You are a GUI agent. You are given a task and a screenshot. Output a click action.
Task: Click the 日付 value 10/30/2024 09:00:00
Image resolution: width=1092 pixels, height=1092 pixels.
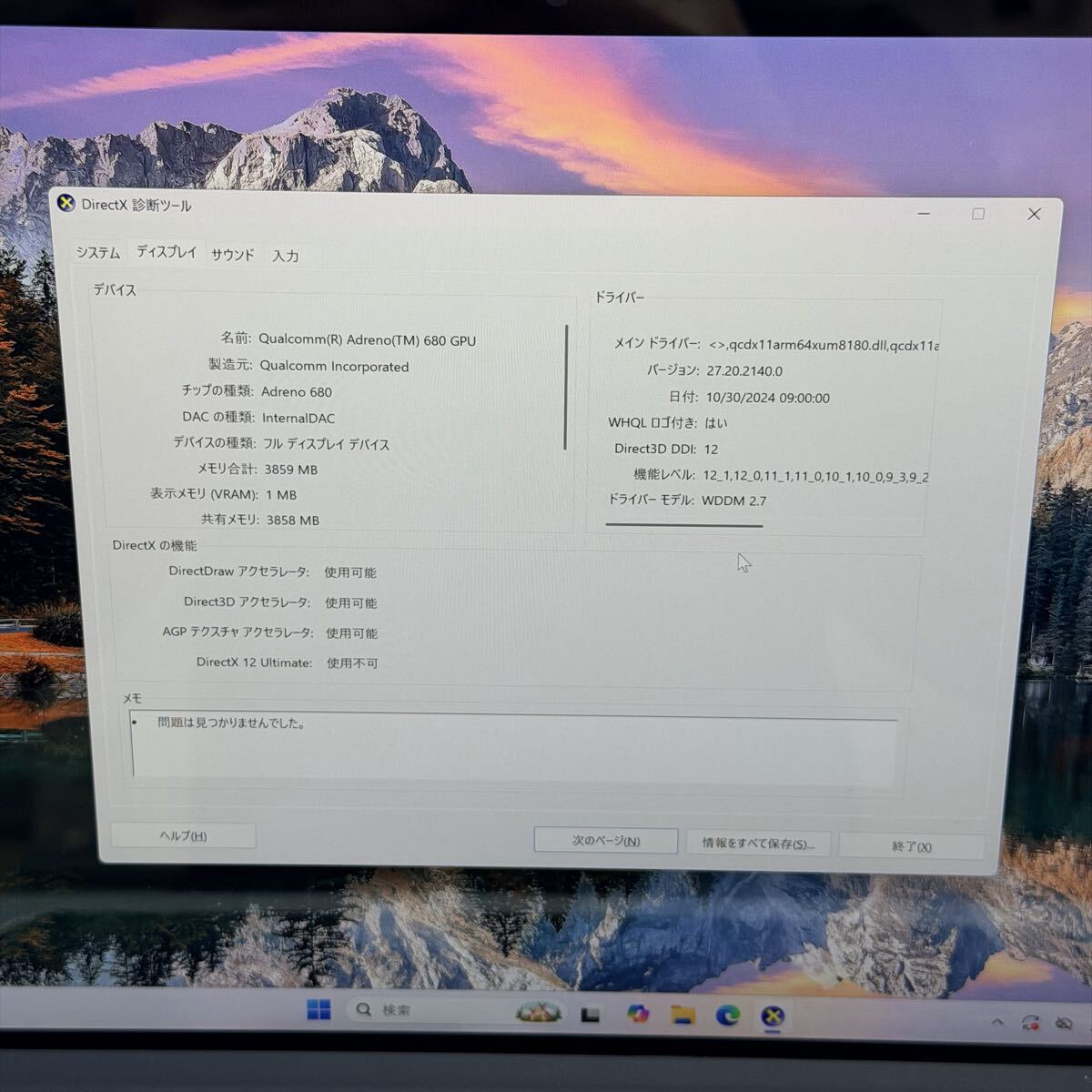[x=768, y=398]
